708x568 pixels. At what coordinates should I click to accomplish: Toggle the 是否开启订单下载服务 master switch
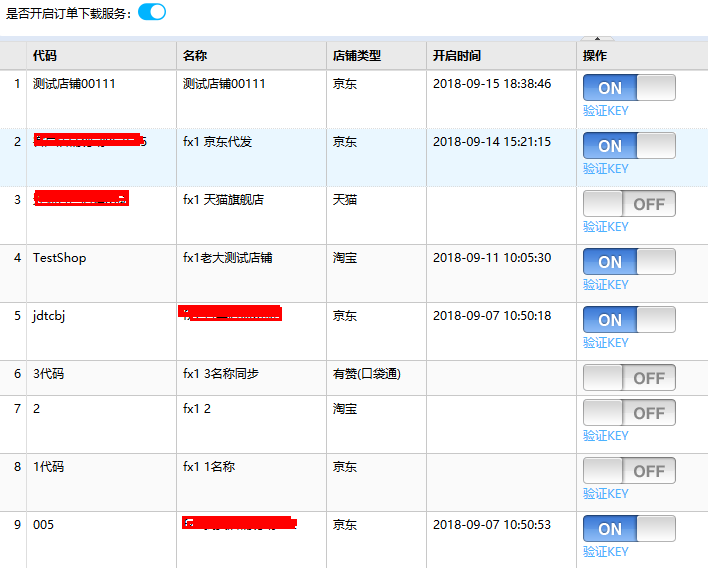152,12
